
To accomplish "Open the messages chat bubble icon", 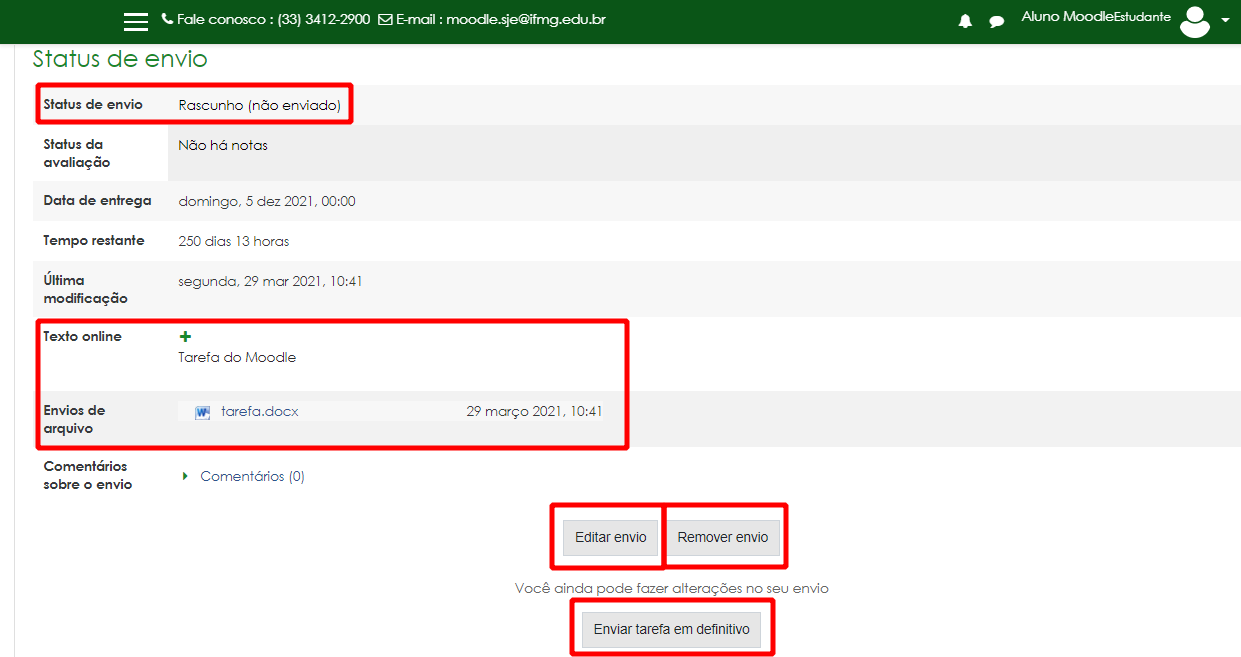I will click(x=996, y=21).
